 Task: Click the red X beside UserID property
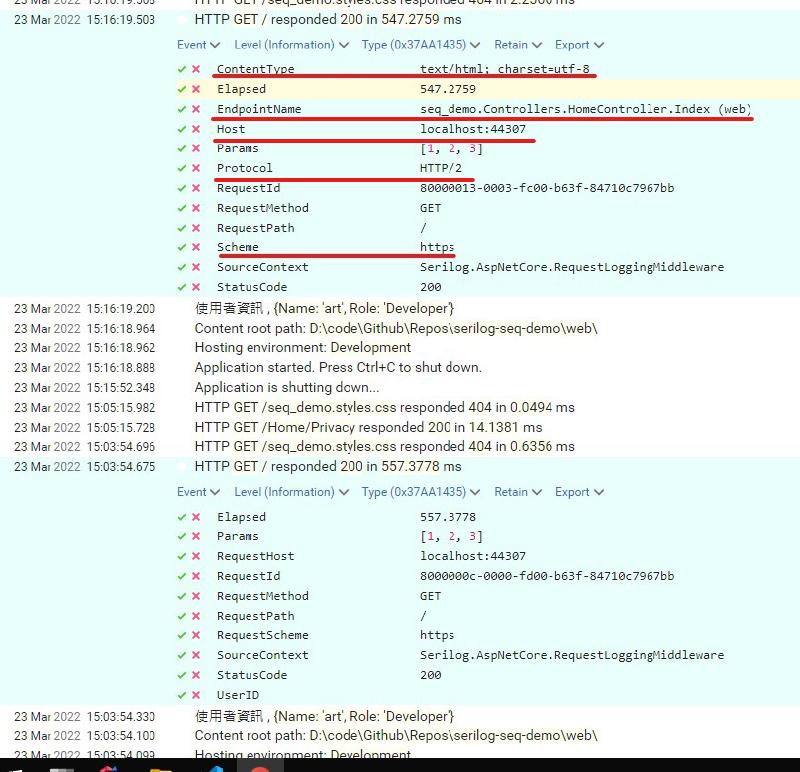pos(196,695)
